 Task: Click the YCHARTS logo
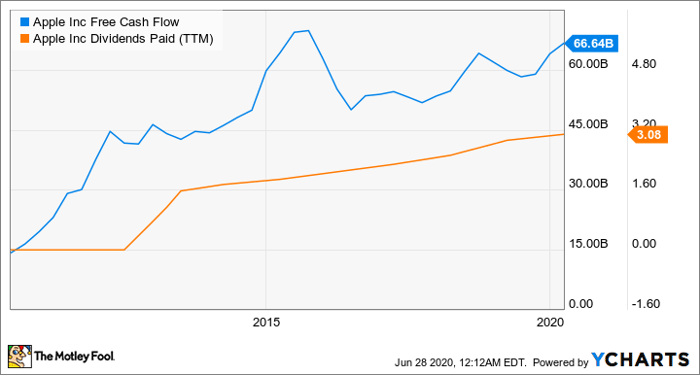(x=640, y=359)
